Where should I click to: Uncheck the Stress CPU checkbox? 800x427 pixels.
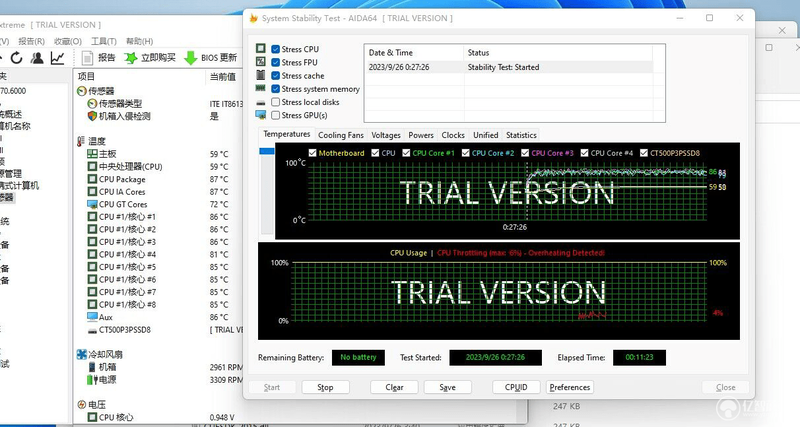(276, 49)
